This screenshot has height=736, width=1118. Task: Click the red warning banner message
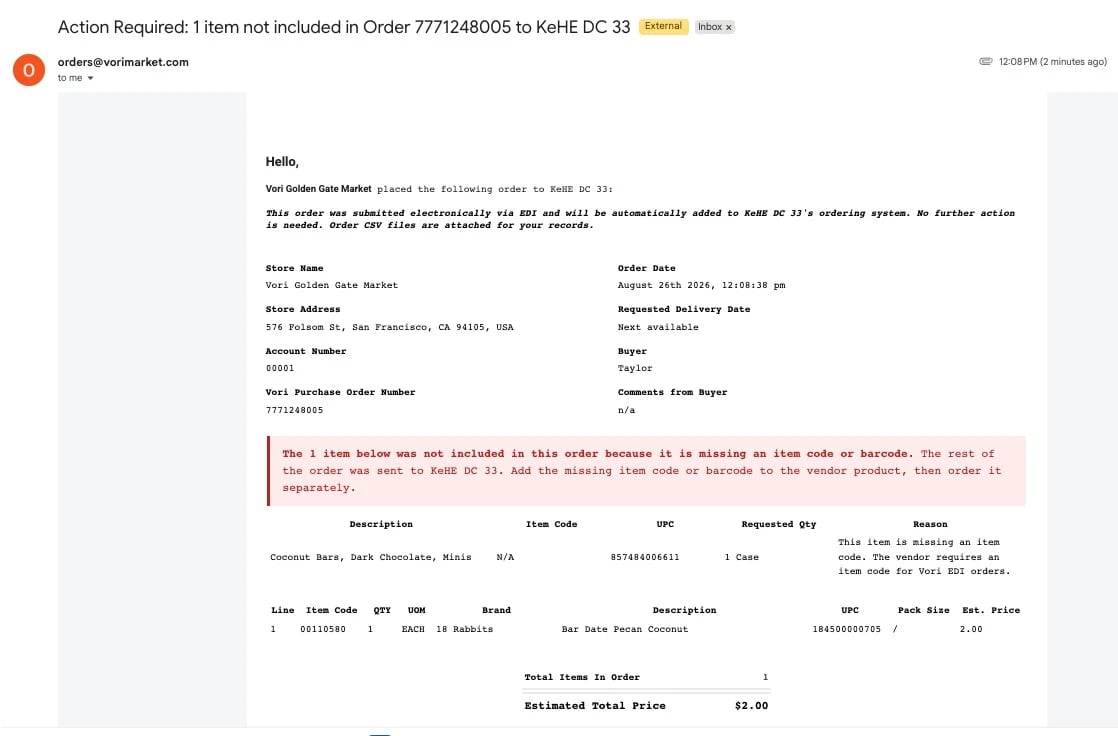pos(647,471)
